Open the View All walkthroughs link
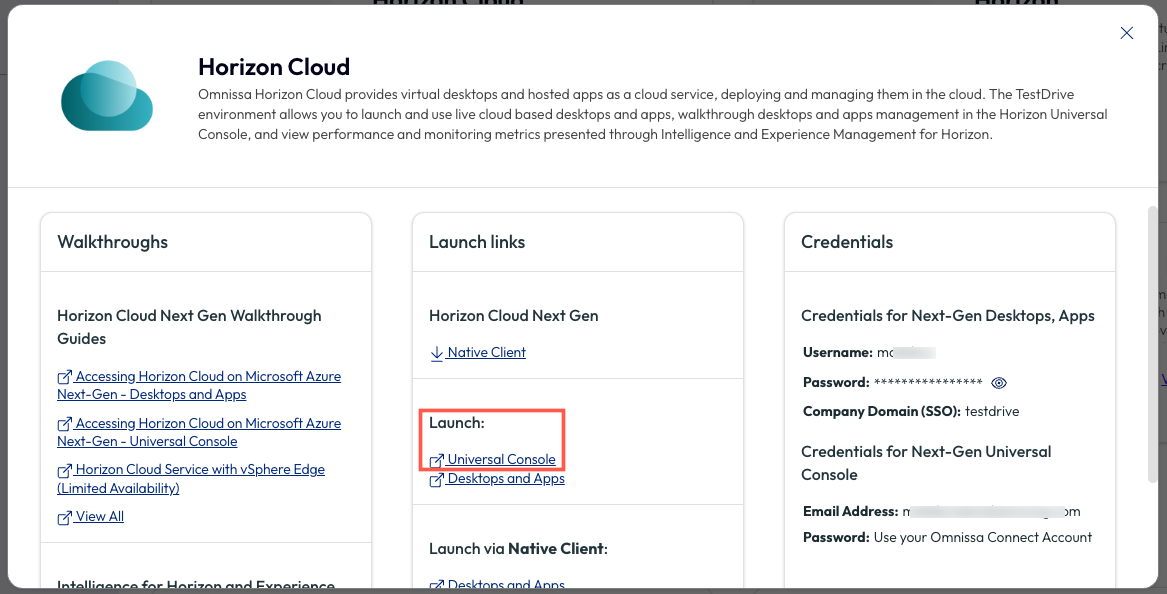This screenshot has width=1167, height=594. pyautogui.click(x=100, y=517)
